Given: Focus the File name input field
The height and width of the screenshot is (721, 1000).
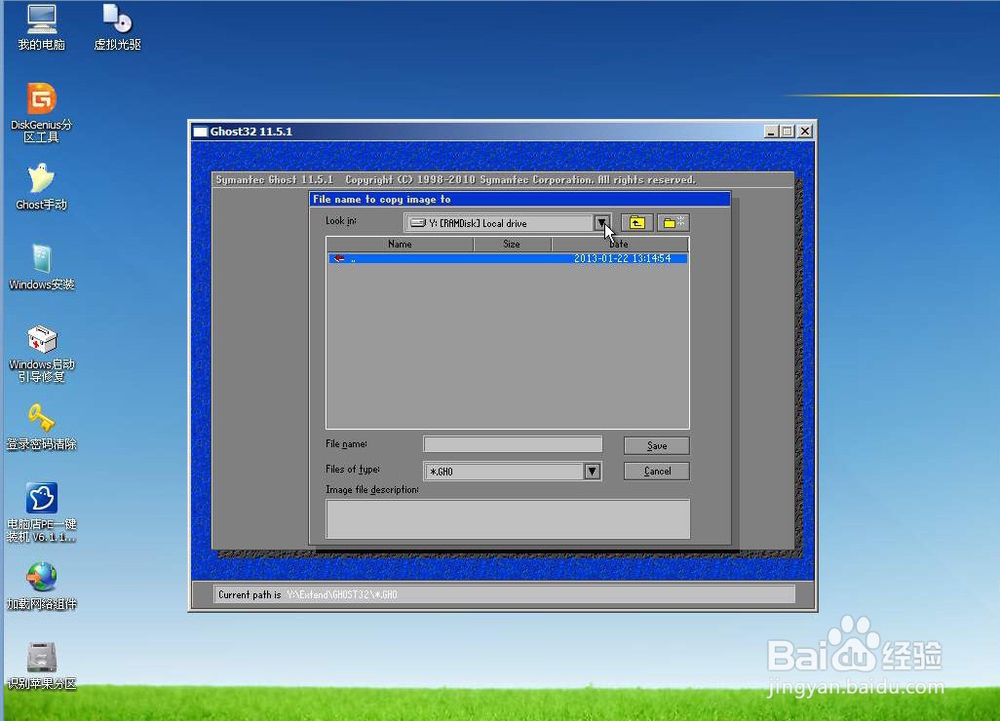Looking at the screenshot, I should [x=513, y=444].
